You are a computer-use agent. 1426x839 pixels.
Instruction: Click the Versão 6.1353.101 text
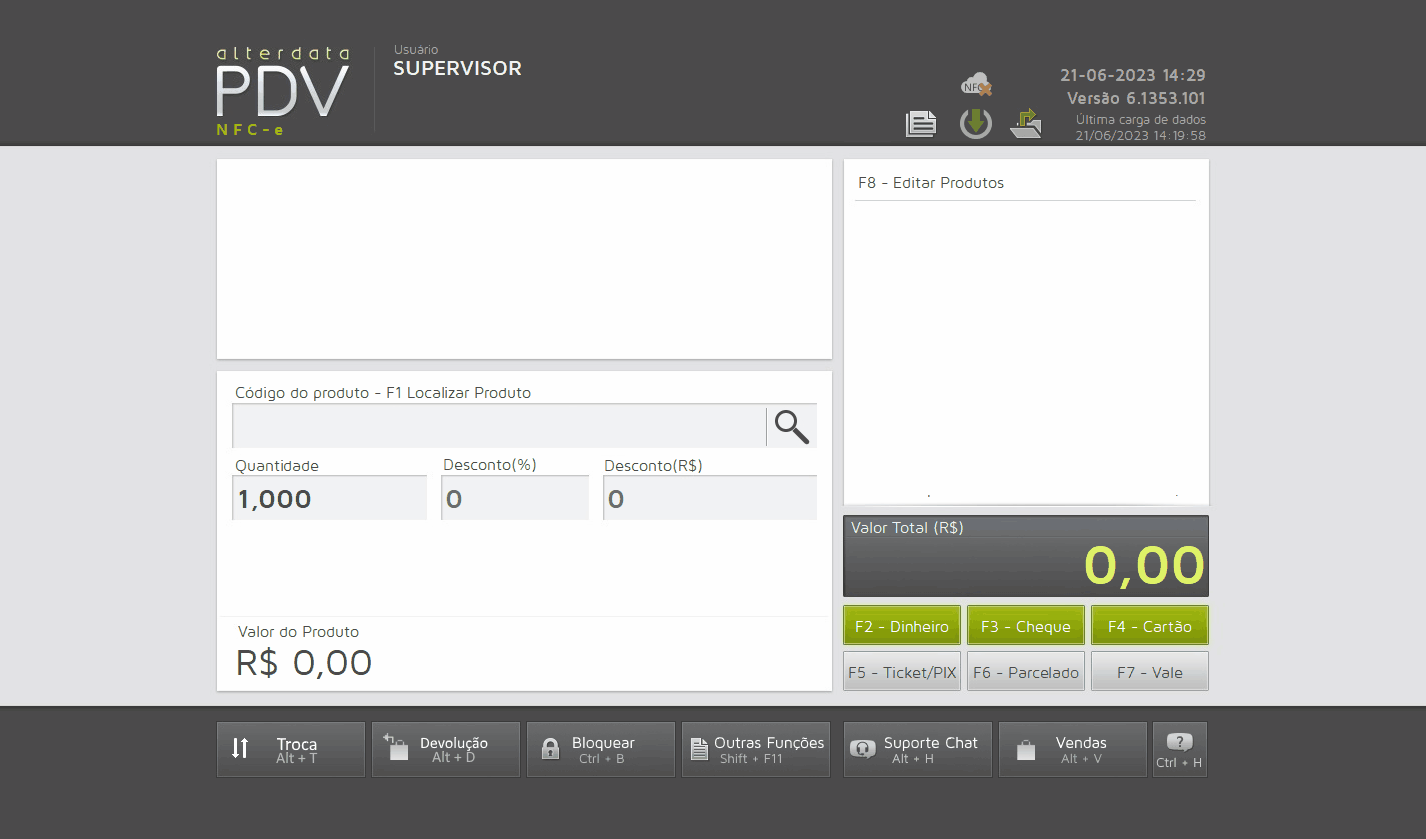(1136, 99)
